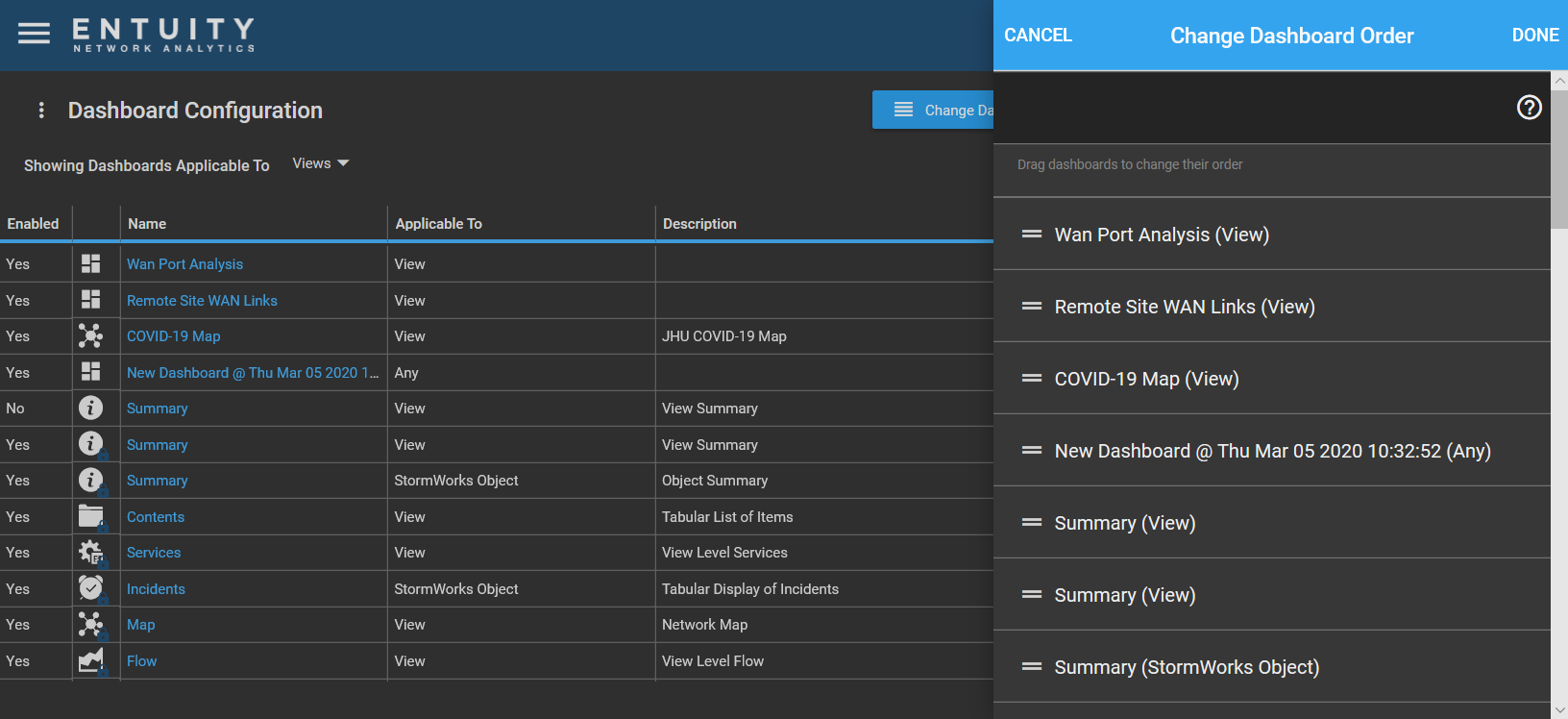
Task: Open the hamburger main menu
Action: pos(34,34)
